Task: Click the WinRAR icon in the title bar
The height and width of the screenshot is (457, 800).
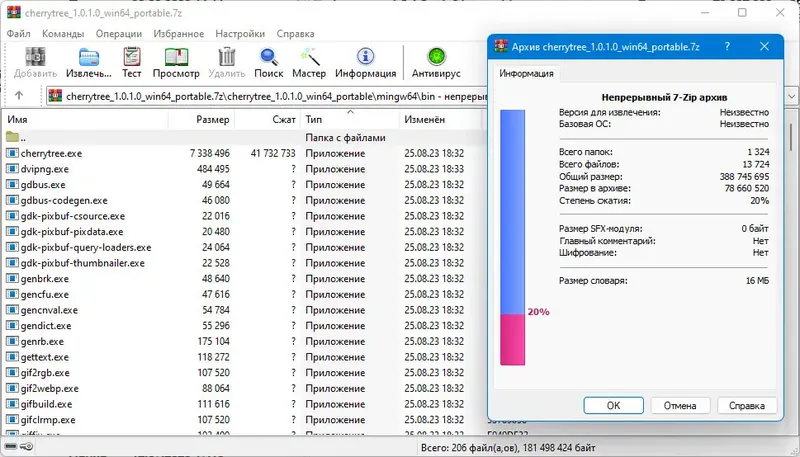Action: coord(14,12)
